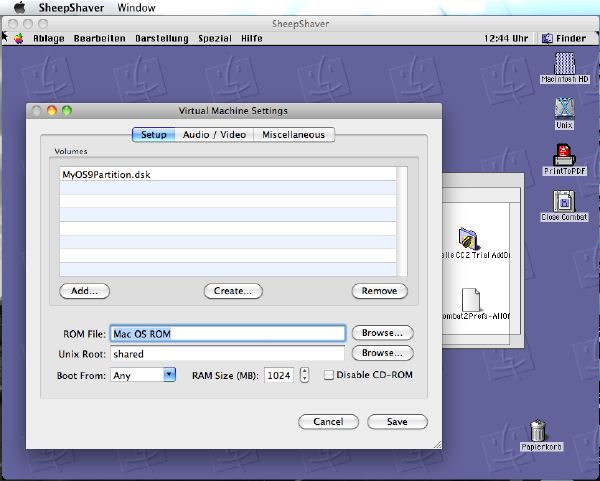The height and width of the screenshot is (481, 600).
Task: Select the CC2 Trial AddOn folder icon
Action: point(468,238)
